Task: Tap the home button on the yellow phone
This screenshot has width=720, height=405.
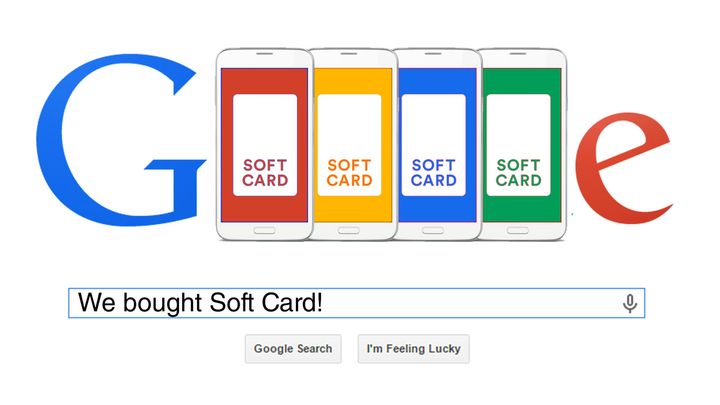Action: pyautogui.click(x=349, y=231)
